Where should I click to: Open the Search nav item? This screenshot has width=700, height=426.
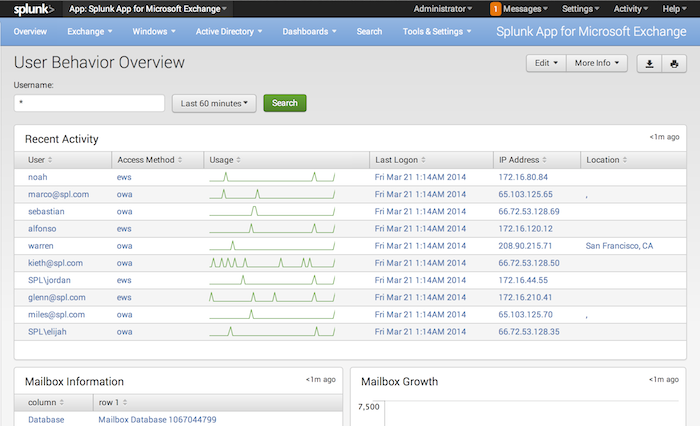coord(369,31)
